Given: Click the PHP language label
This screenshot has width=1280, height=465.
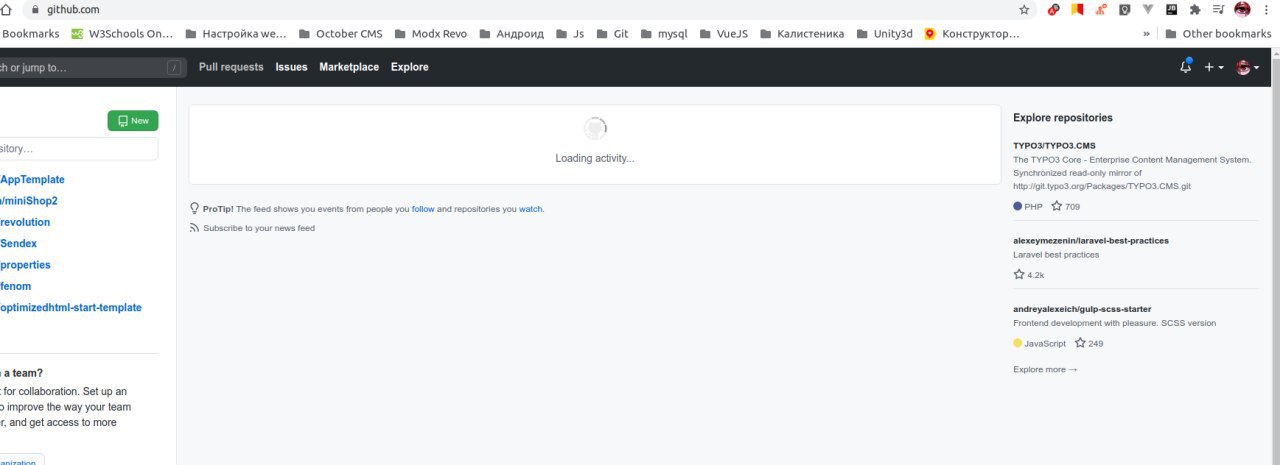Looking at the screenshot, I should (1028, 206).
